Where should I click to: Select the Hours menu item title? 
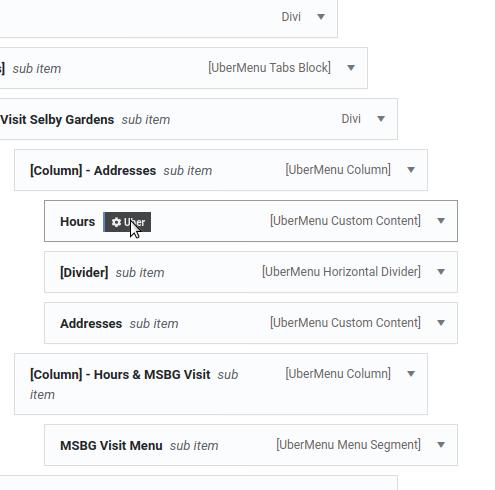coord(77,222)
